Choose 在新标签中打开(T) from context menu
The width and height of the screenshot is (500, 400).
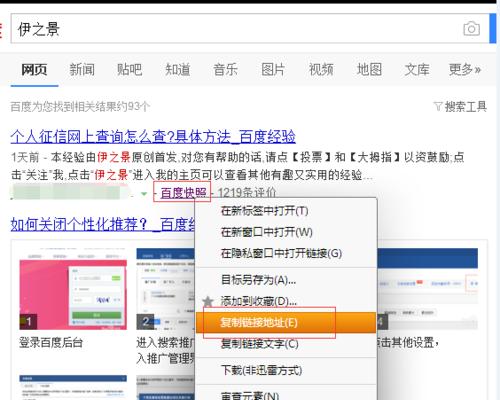tap(264, 211)
